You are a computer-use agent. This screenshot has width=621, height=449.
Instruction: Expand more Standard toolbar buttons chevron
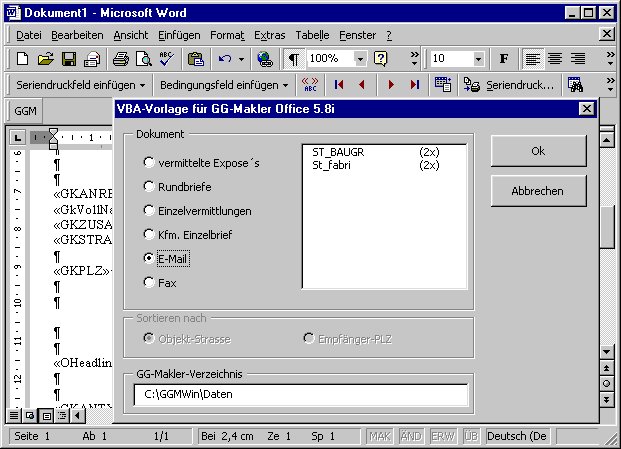[x=414, y=59]
